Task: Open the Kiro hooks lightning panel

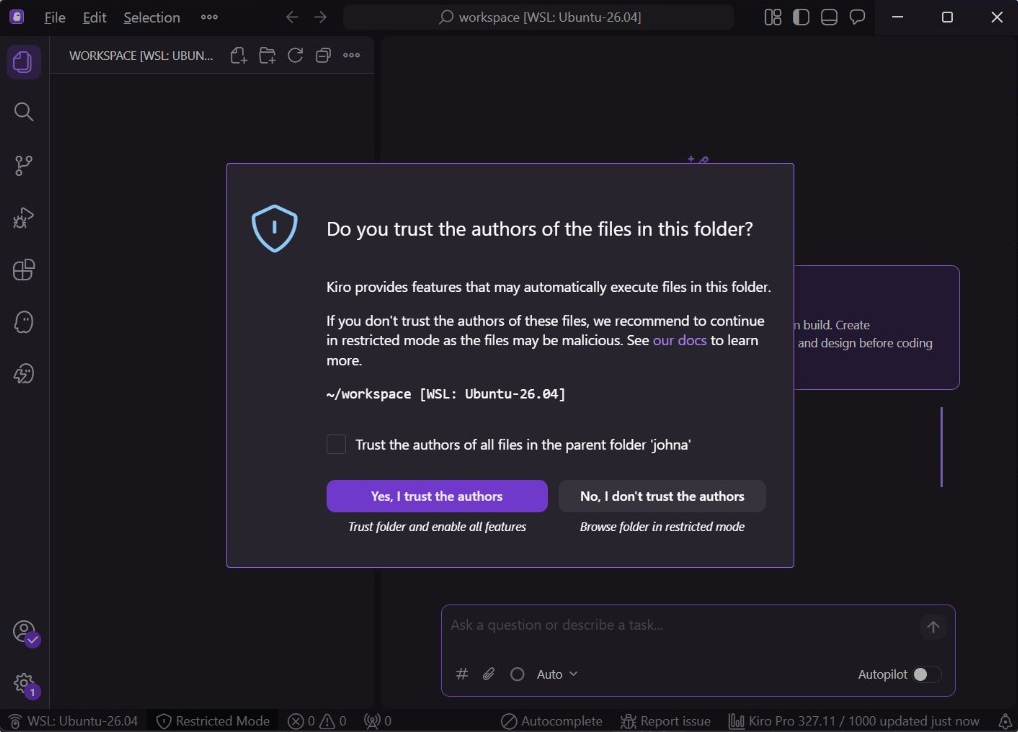Action: click(23, 374)
